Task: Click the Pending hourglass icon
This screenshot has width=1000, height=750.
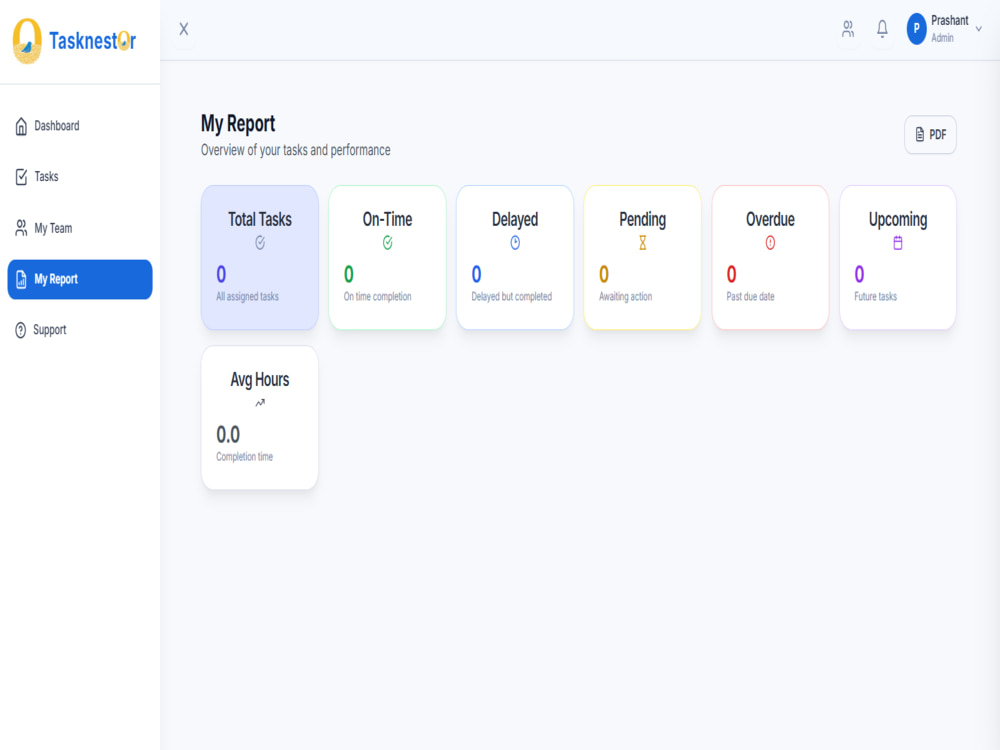Action: [642, 242]
